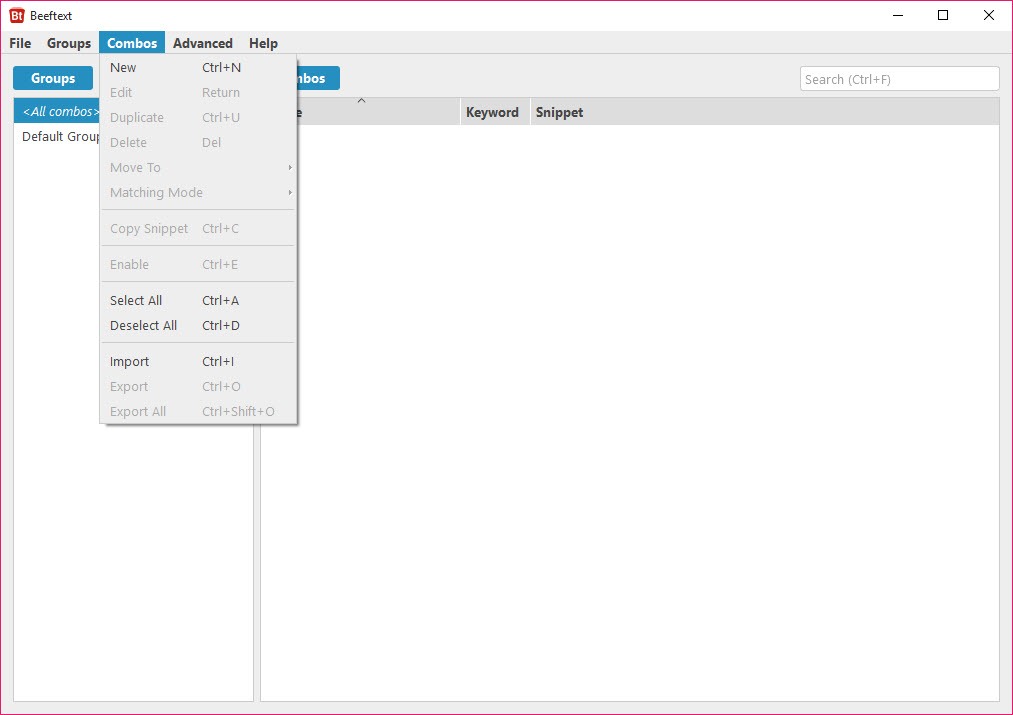Open the Advanced menu
This screenshot has height=715, width=1013.
[203, 43]
